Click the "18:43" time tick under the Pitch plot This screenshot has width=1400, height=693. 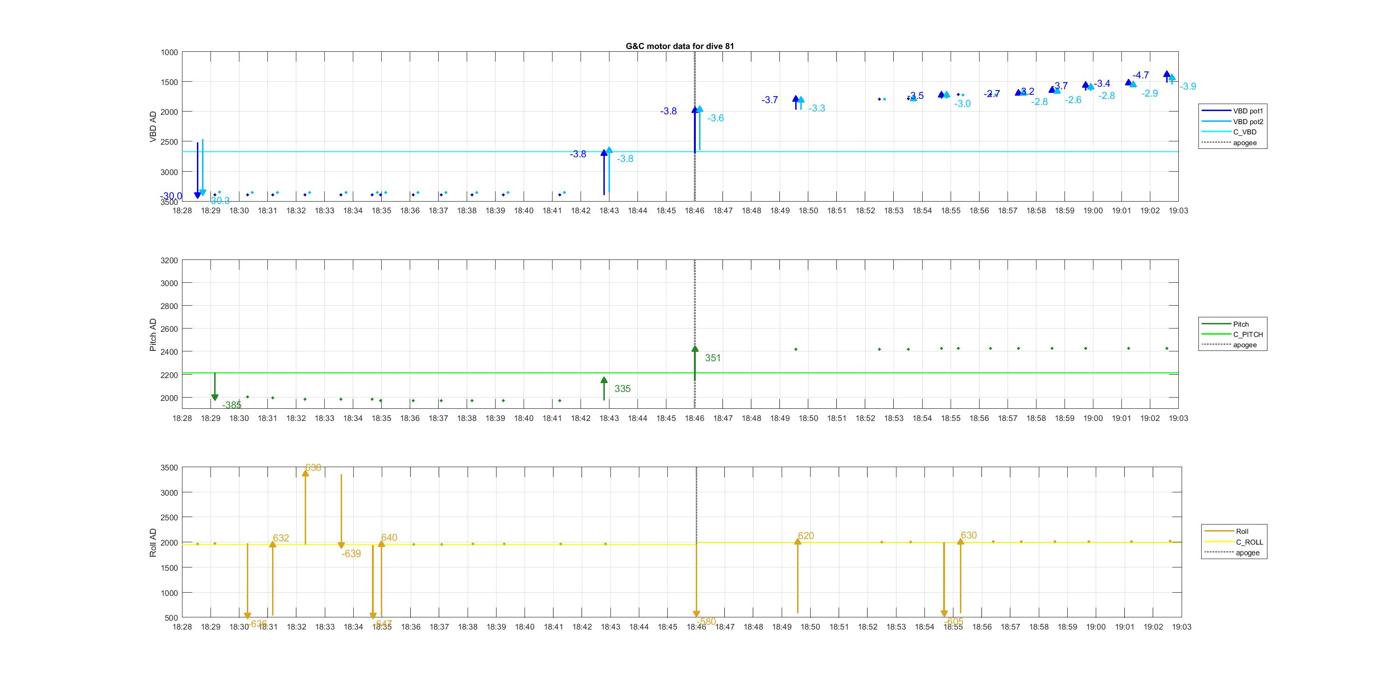click(x=609, y=418)
